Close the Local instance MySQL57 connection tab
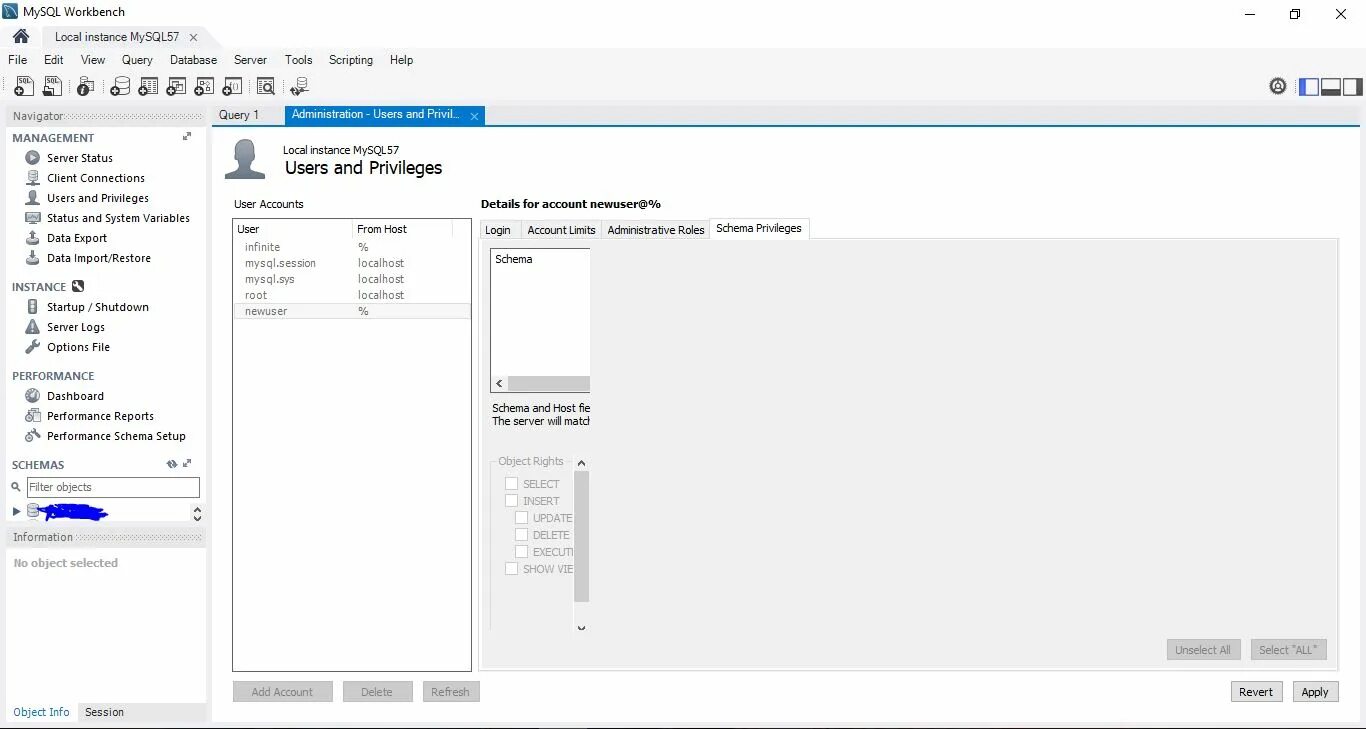 point(193,37)
